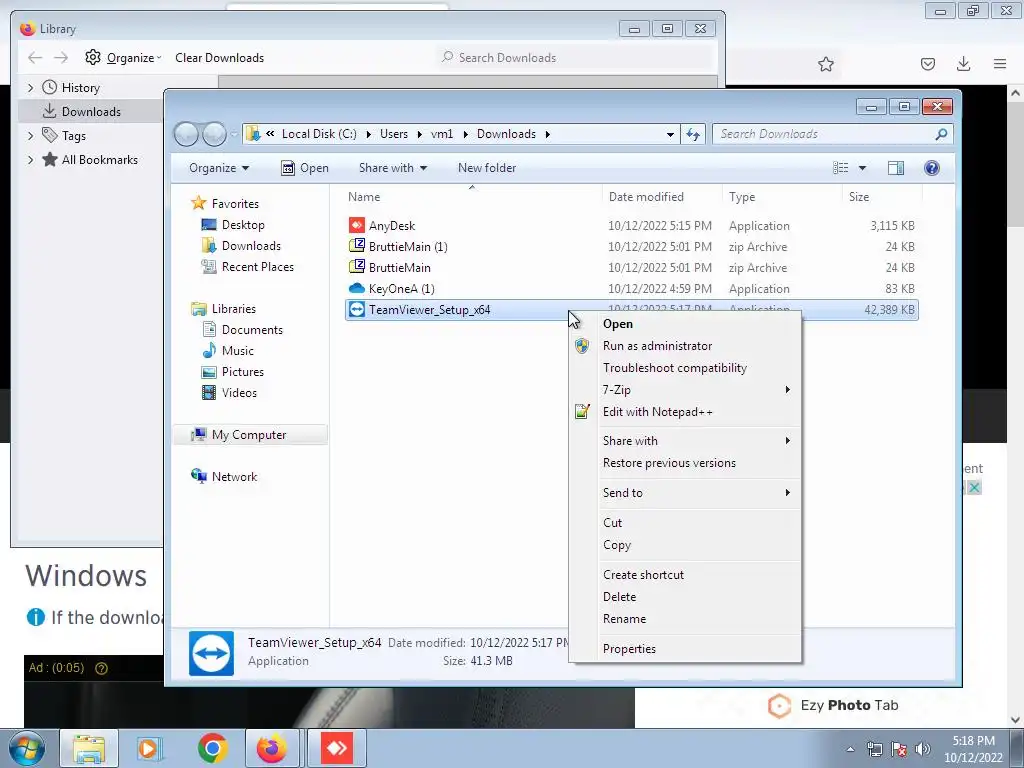Click the AnyDesk file icon in Downloads
The width and height of the screenshot is (1024, 768).
[357, 225]
